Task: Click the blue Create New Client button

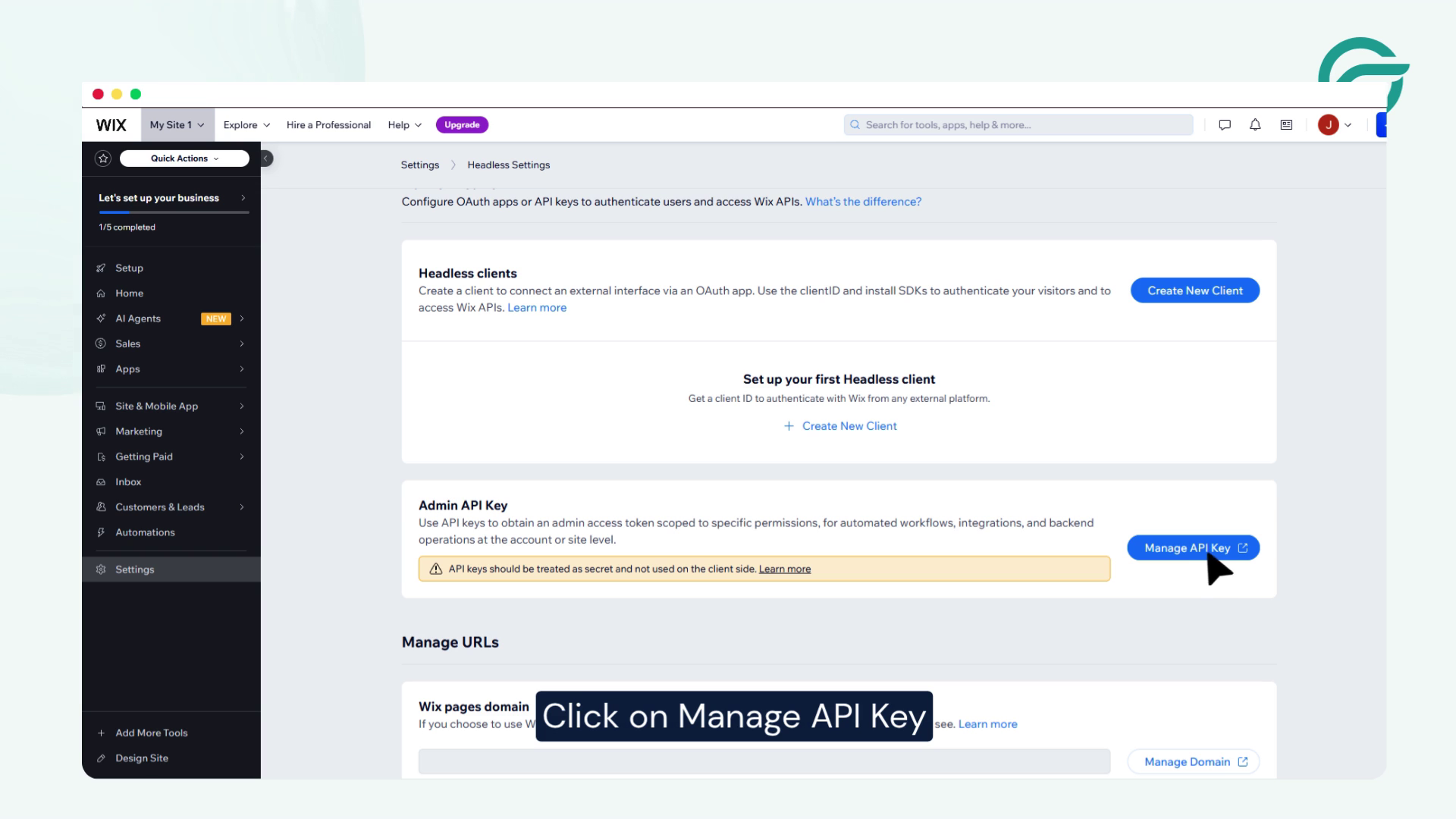Action: (1195, 290)
